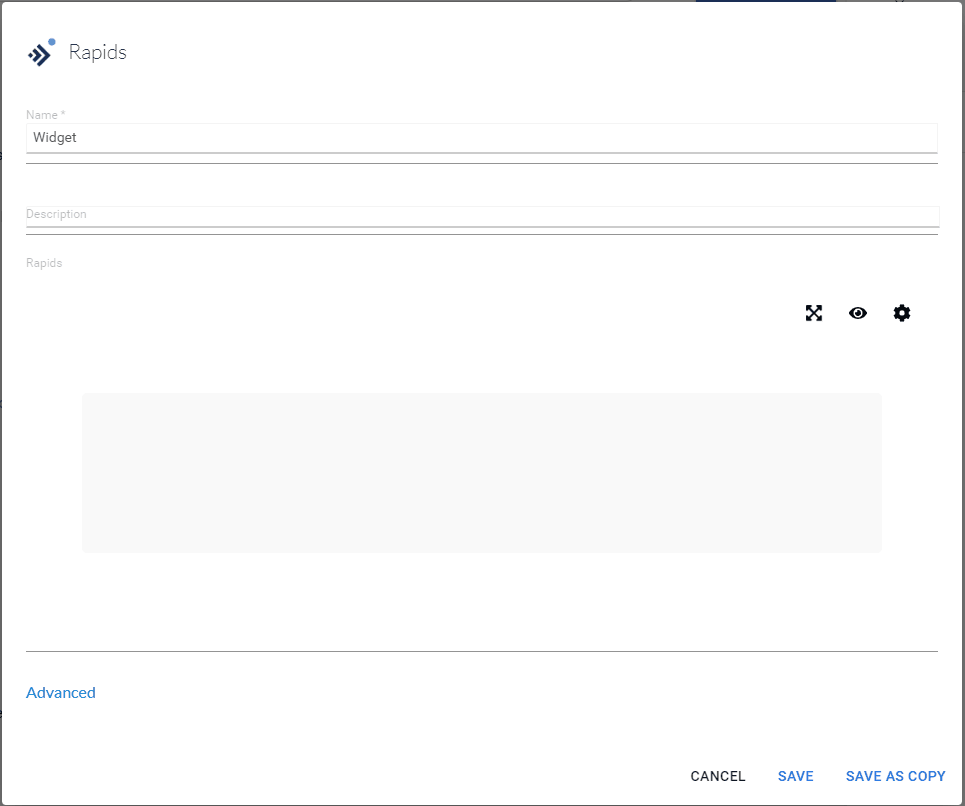Click the underline below the Description field
The image size is (965, 806).
coord(481,234)
